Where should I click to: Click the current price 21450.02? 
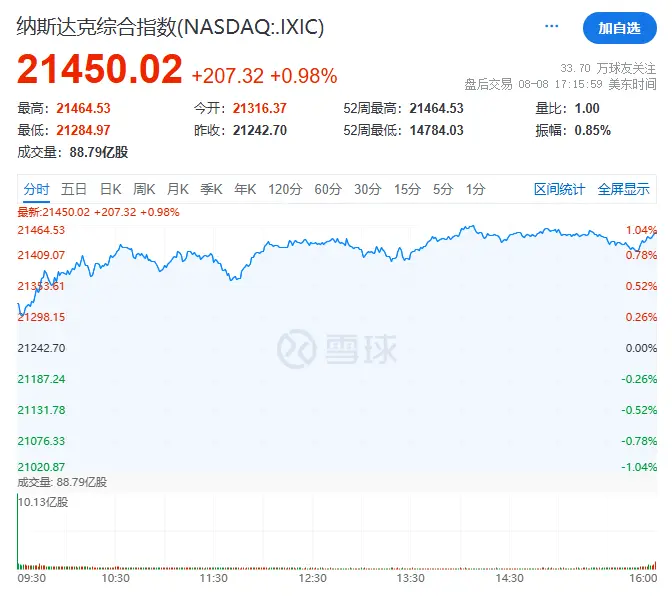point(99,69)
